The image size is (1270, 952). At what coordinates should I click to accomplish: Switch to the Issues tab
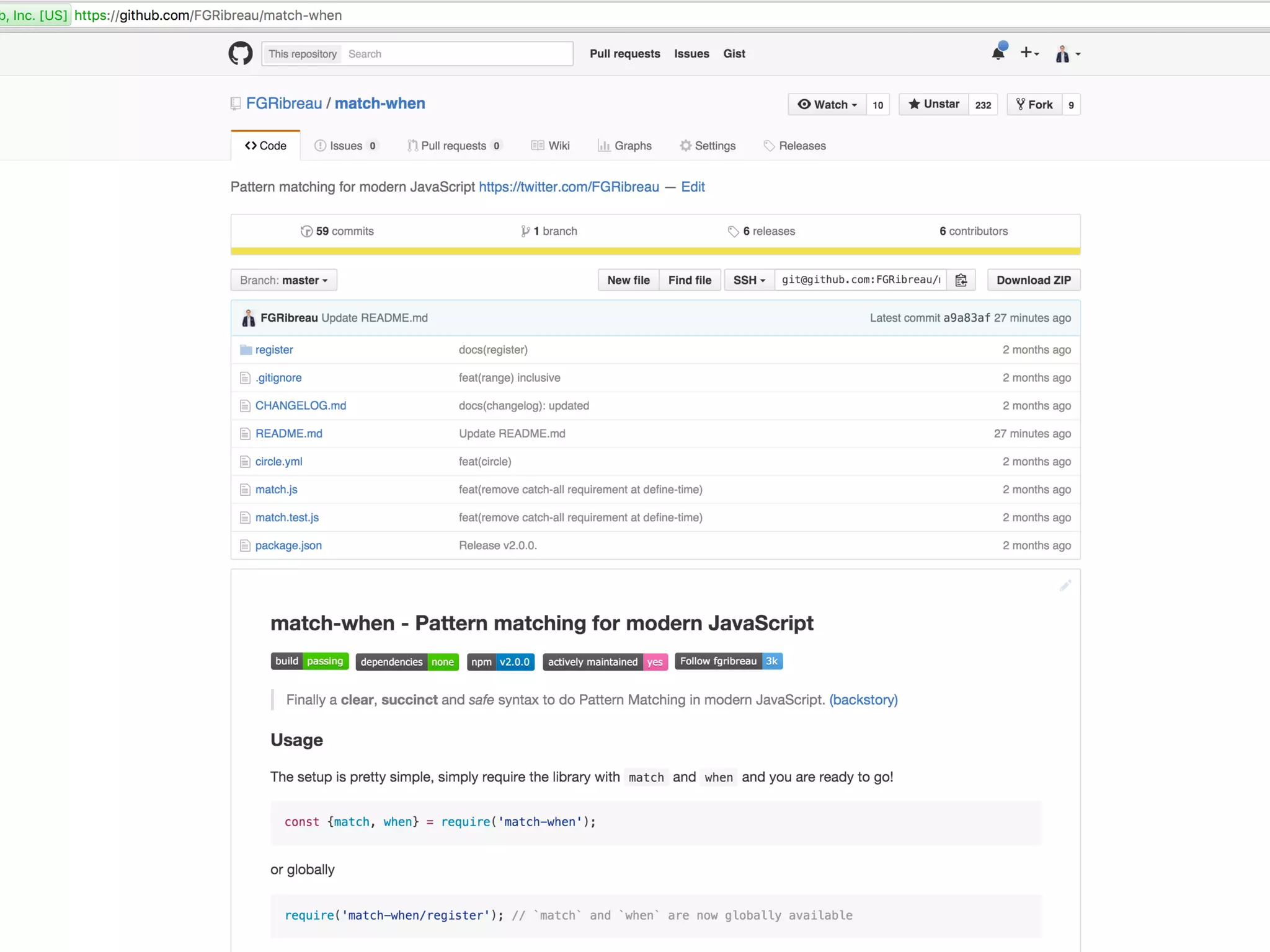345,146
